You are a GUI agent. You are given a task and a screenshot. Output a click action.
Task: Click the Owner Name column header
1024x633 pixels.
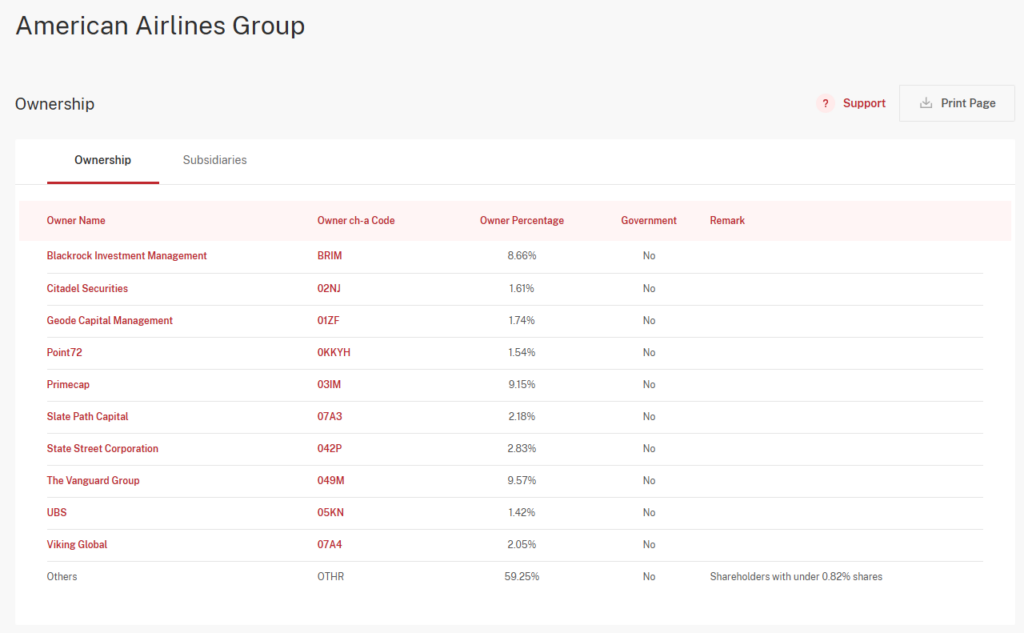coord(76,220)
